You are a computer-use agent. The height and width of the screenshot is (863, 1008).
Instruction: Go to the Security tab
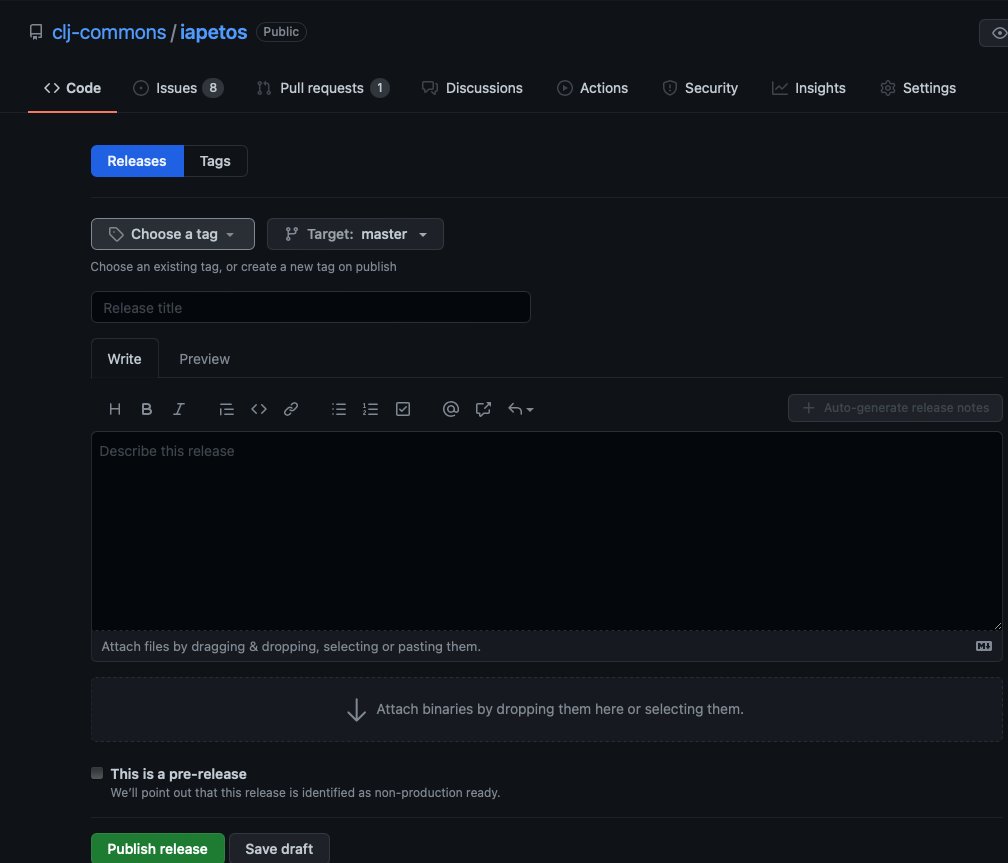pyautogui.click(x=699, y=88)
